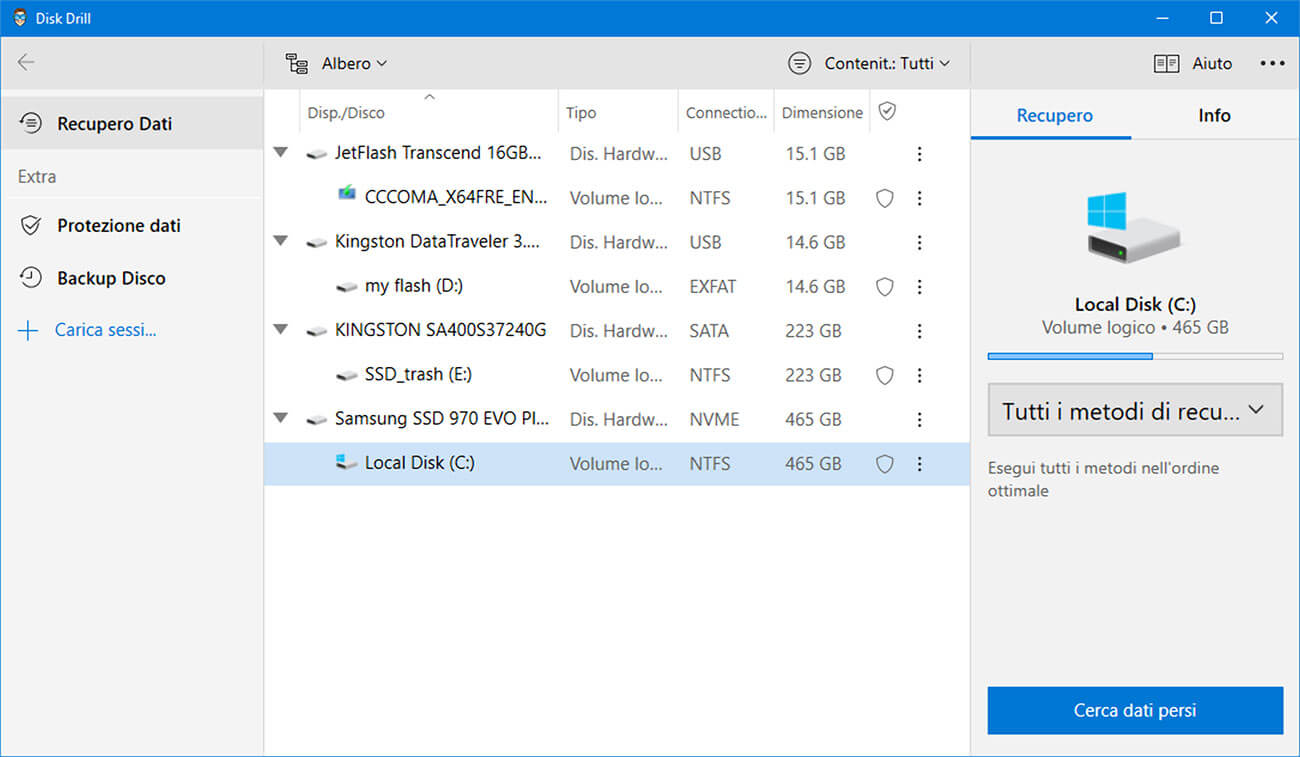Switch to the Recupero tab
Image resolution: width=1300 pixels, height=757 pixels.
click(x=1054, y=115)
